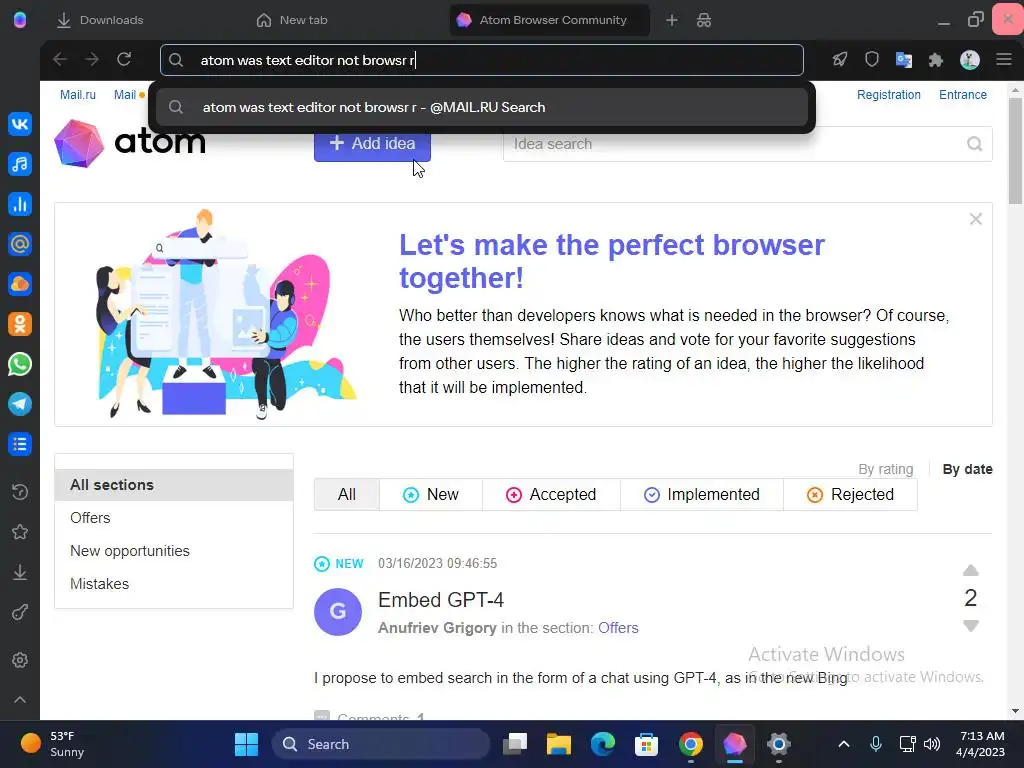
Task: Open Mail.ru mail (@) sidebar icon
Action: 20,244
